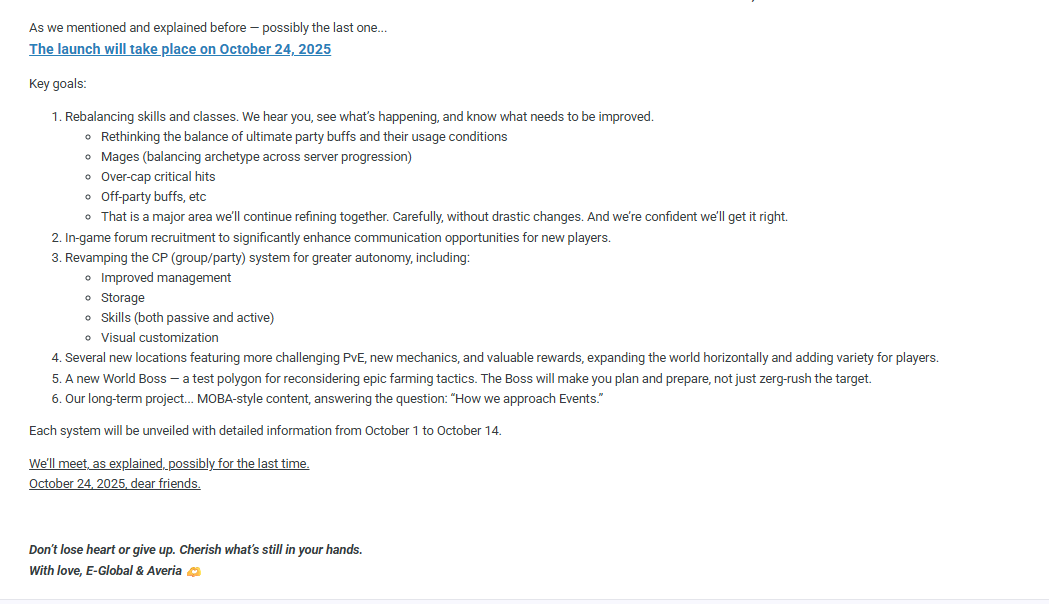Click the "Key goals:" heading text
The image size is (1049, 604).
pyautogui.click(x=58, y=84)
